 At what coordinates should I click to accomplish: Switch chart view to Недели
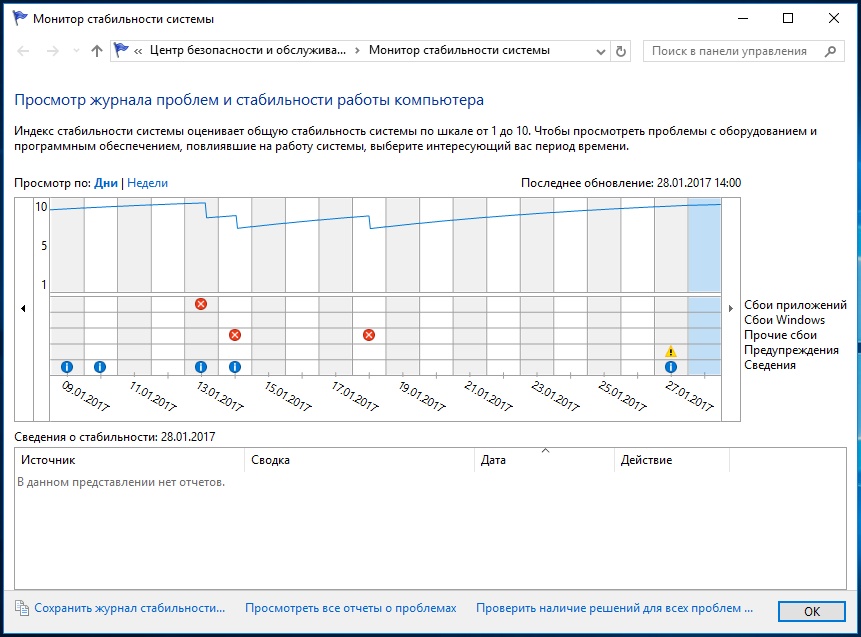(x=147, y=183)
